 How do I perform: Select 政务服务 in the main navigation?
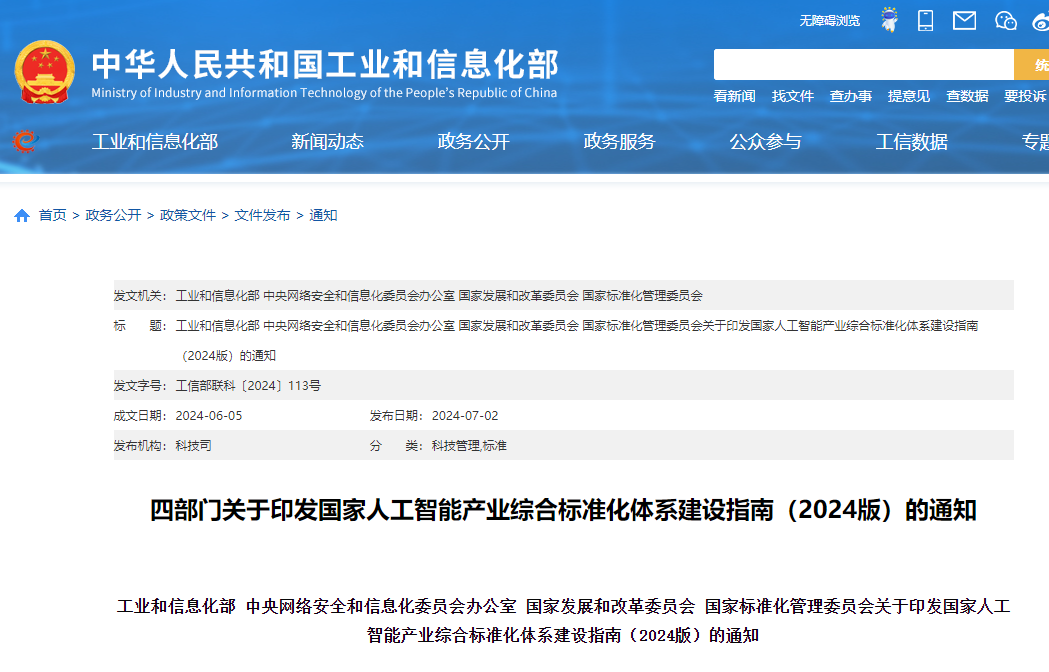click(619, 142)
